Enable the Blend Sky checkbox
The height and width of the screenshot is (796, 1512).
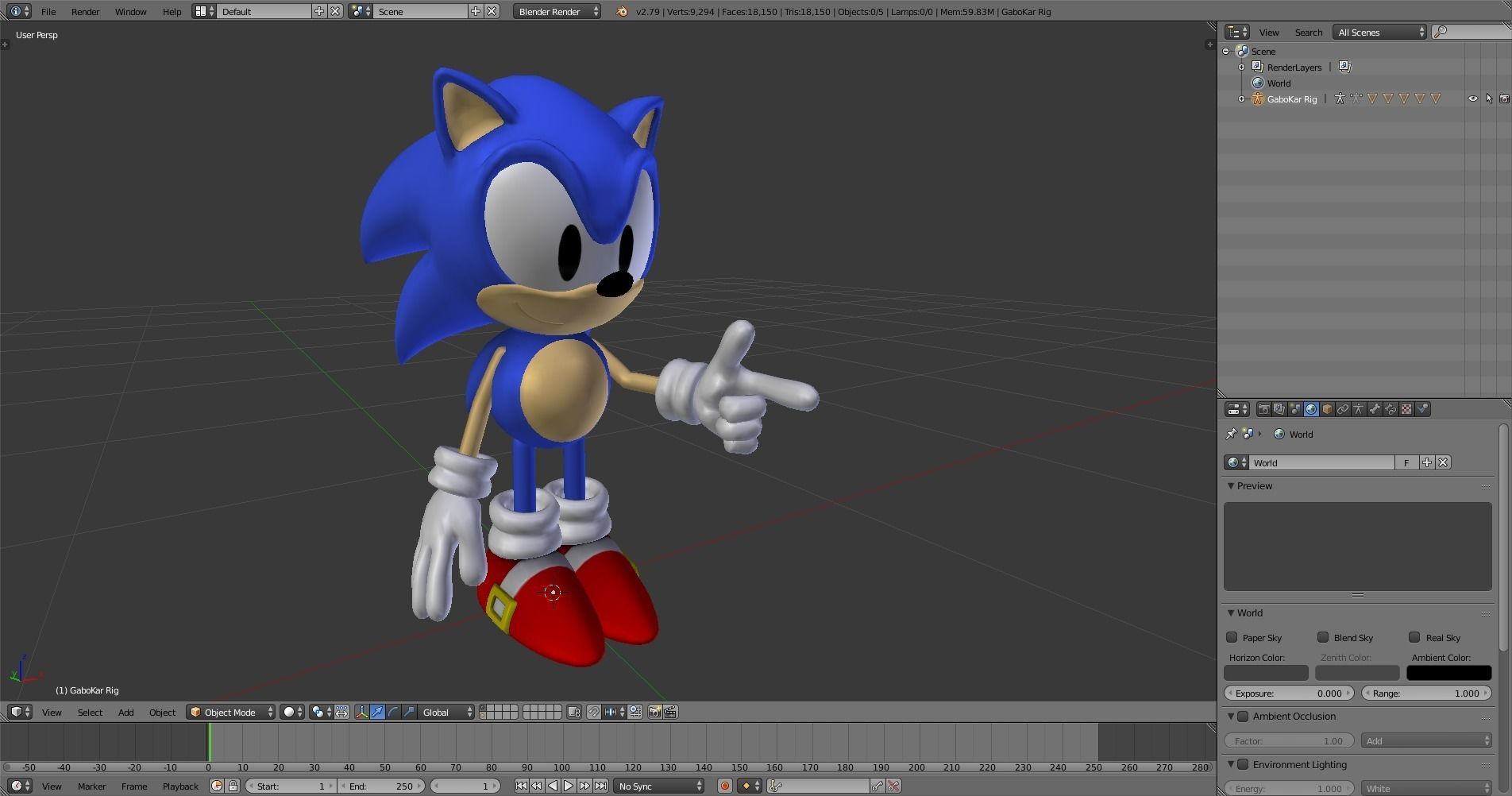1323,637
